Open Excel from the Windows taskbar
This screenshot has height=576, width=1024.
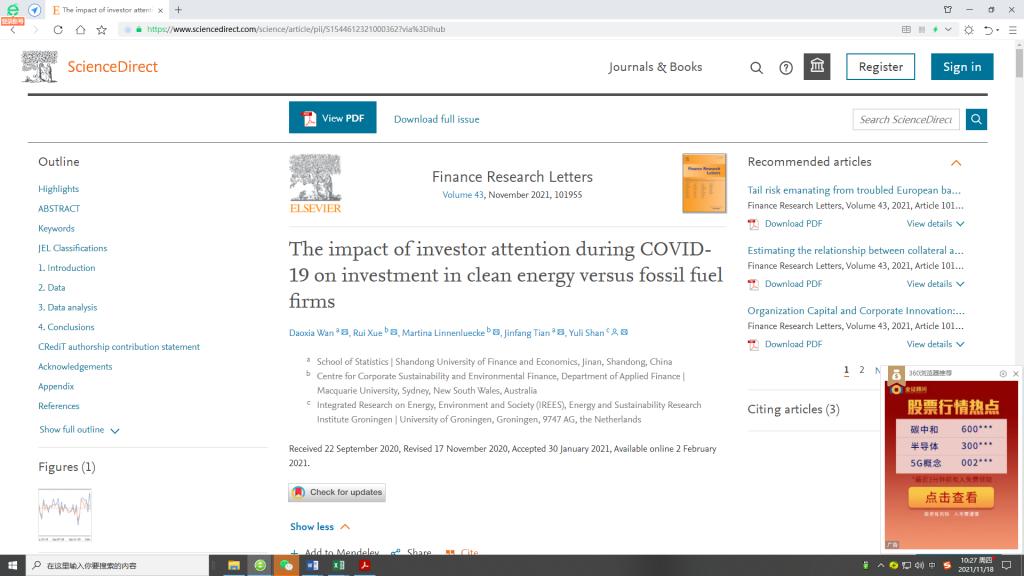(x=338, y=565)
